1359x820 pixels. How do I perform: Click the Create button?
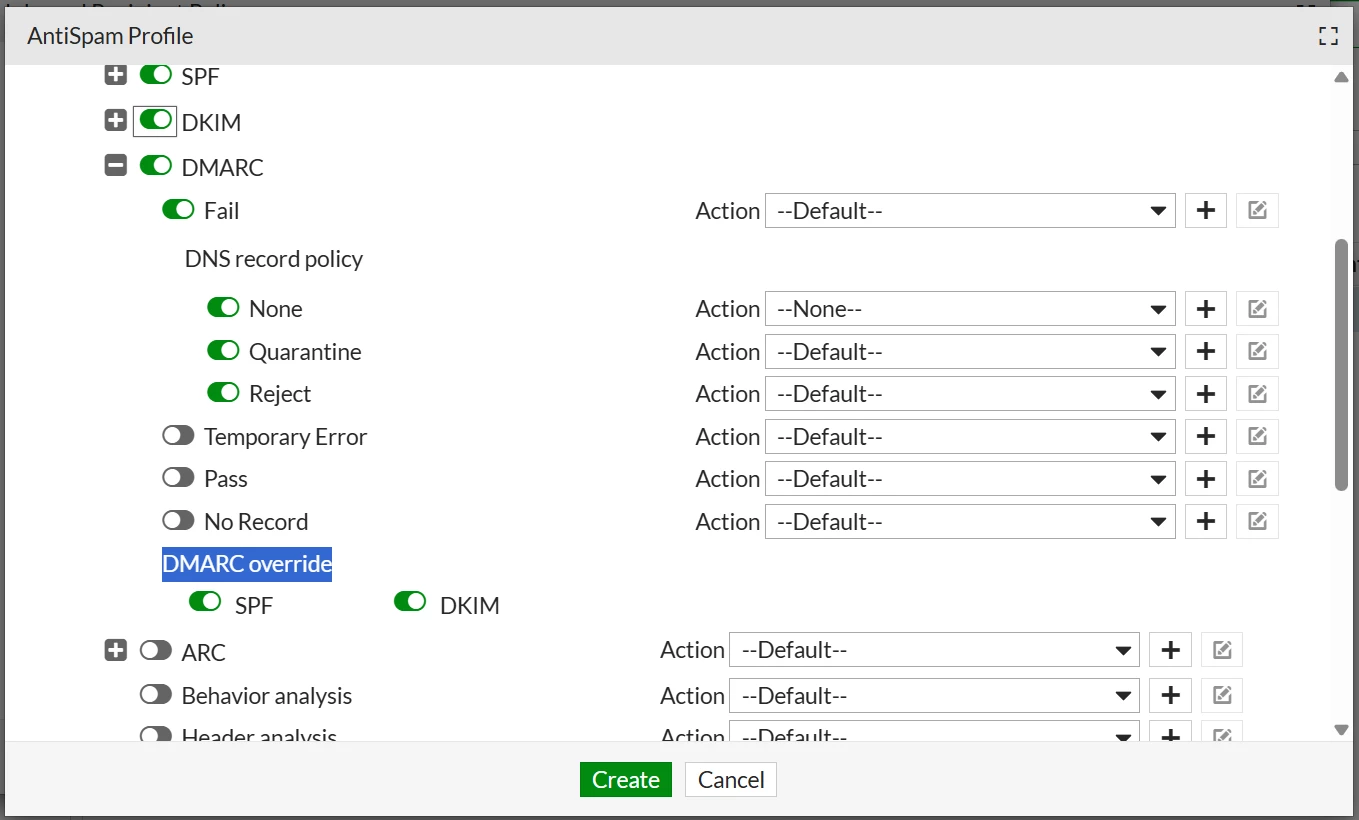point(626,780)
